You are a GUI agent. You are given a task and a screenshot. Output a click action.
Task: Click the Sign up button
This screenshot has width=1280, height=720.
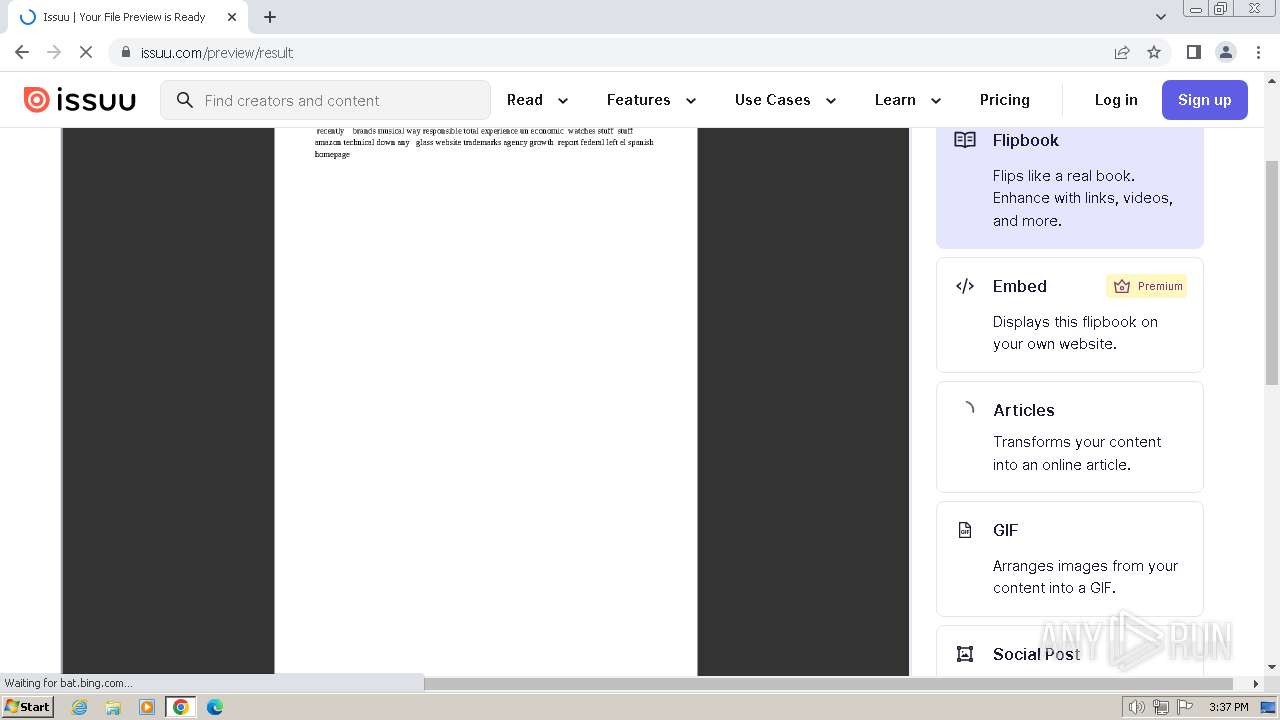tap(1205, 100)
